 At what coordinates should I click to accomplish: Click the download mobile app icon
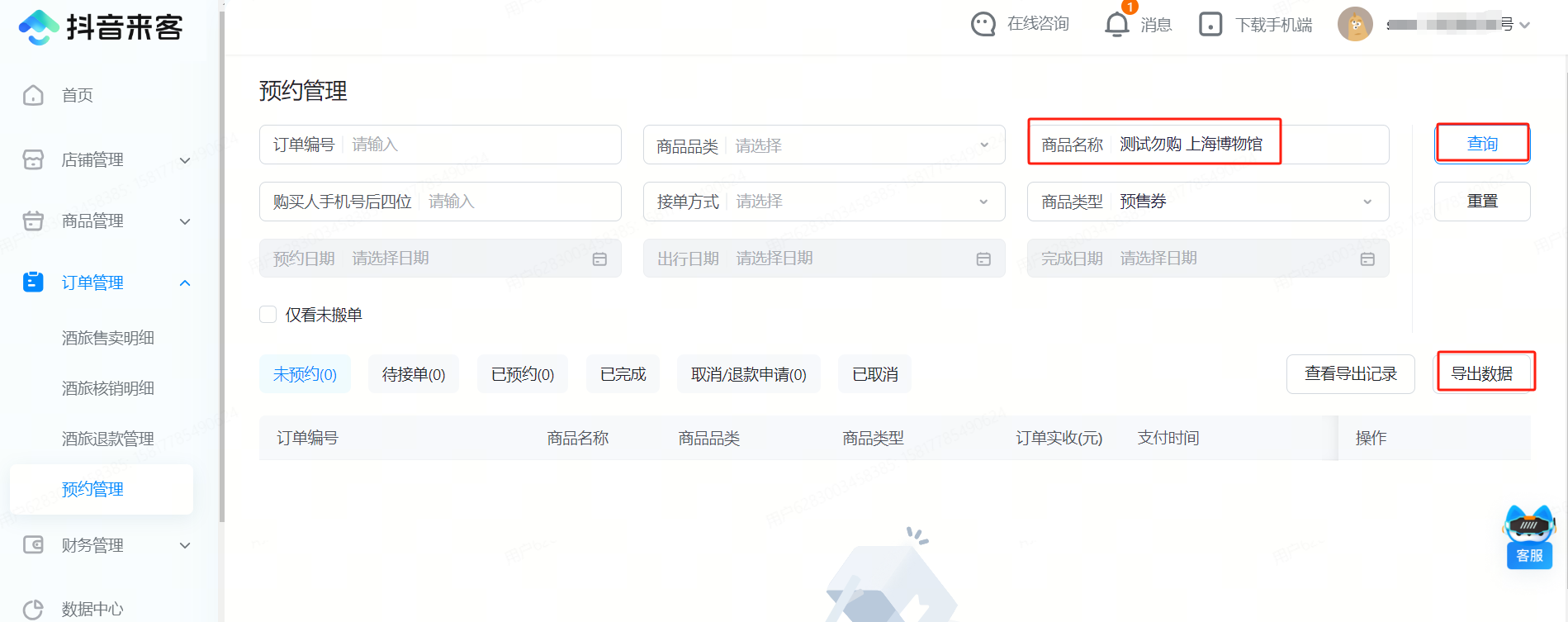coord(1210,24)
